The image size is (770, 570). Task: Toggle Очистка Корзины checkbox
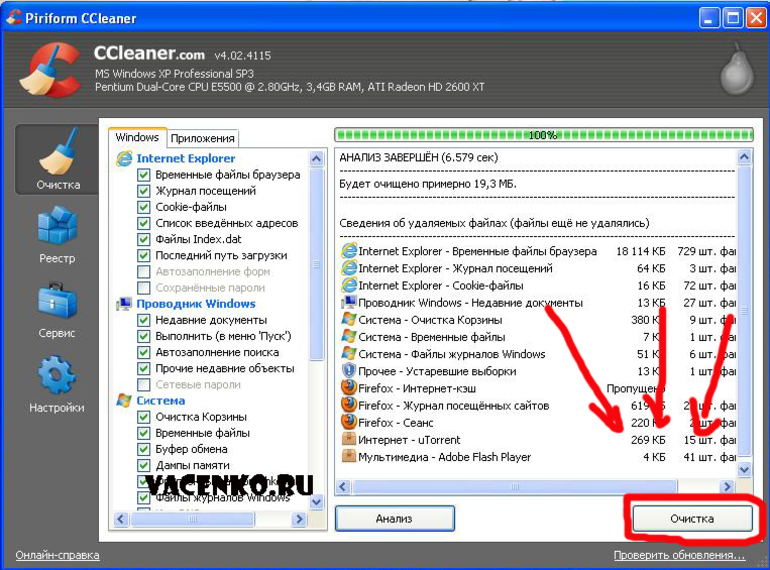(143, 417)
